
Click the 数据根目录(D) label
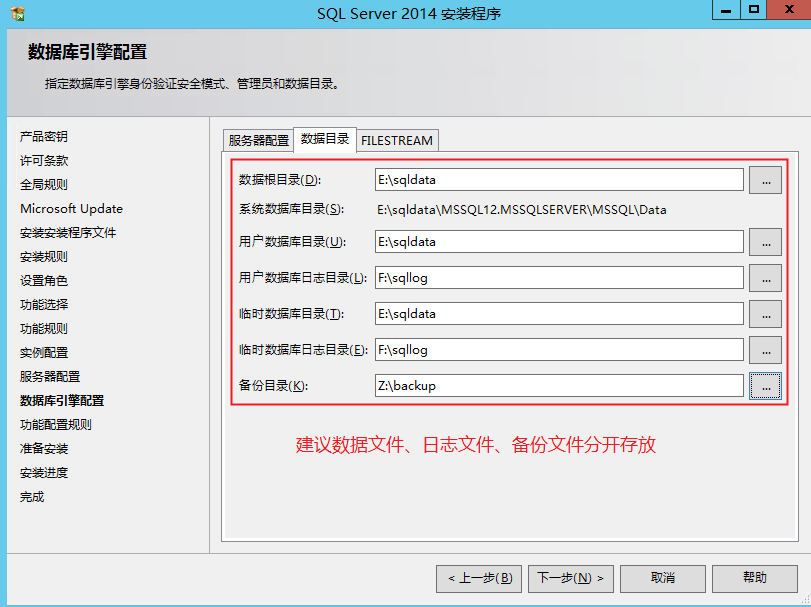click(280, 180)
